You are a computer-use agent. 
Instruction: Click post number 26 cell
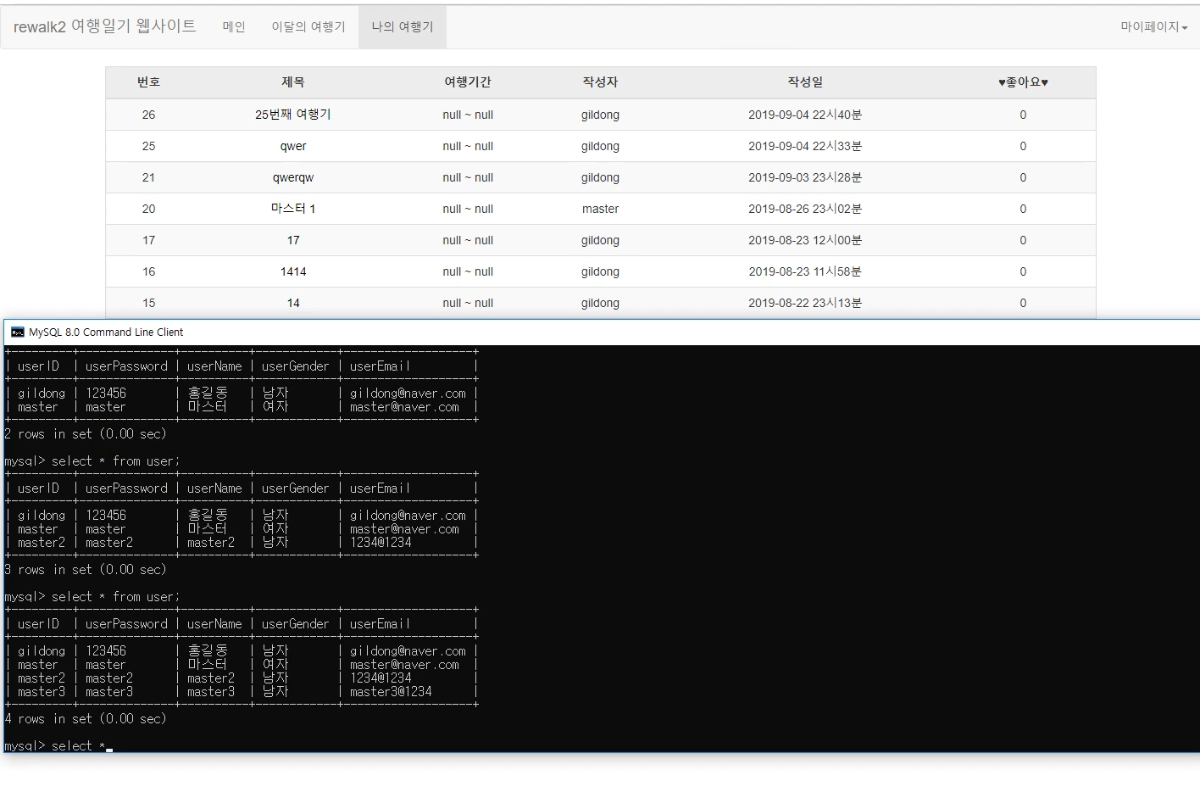[x=148, y=115]
